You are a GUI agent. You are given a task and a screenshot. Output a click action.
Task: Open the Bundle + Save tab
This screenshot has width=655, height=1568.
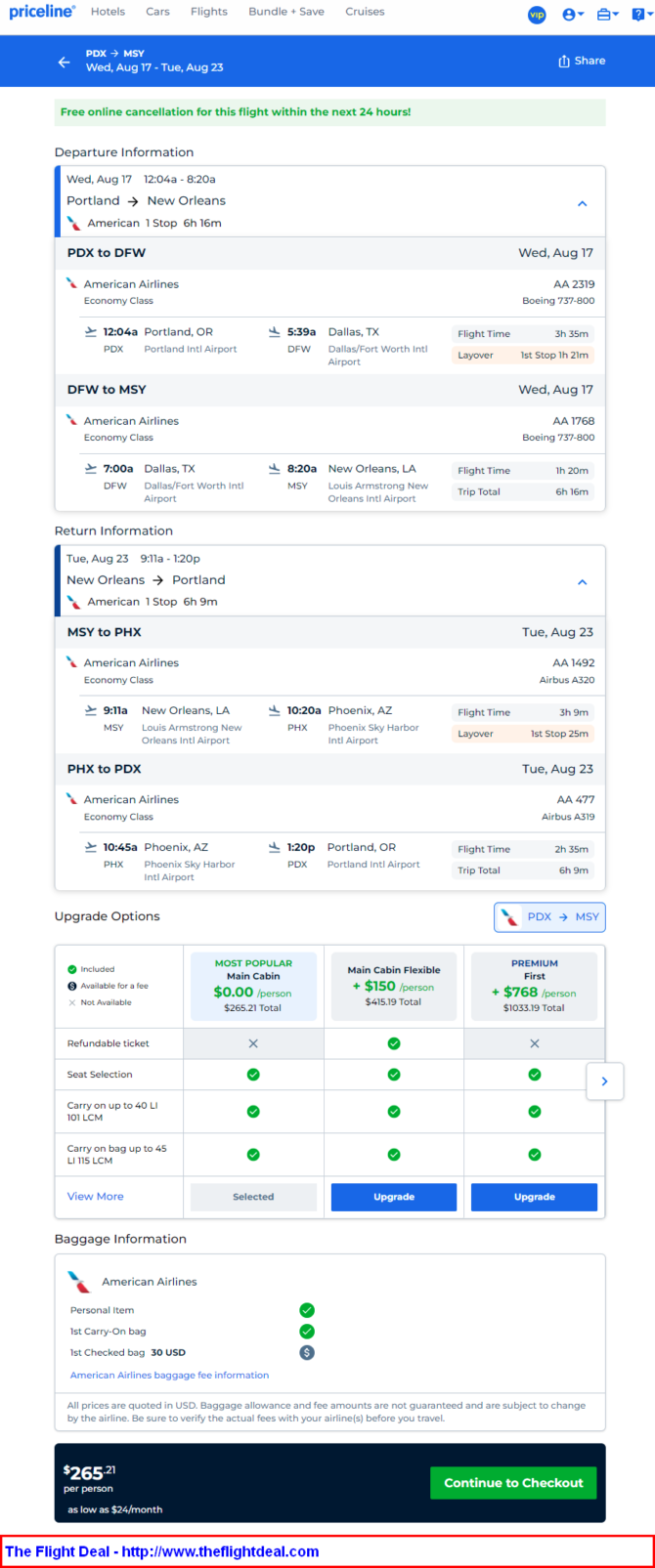pyautogui.click(x=286, y=12)
